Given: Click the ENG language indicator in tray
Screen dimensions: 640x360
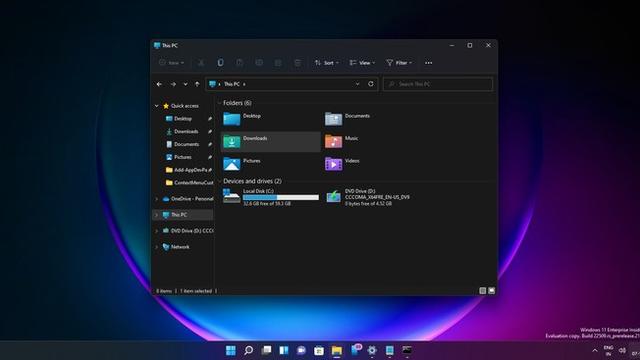Looking at the screenshot, I should point(609,350).
